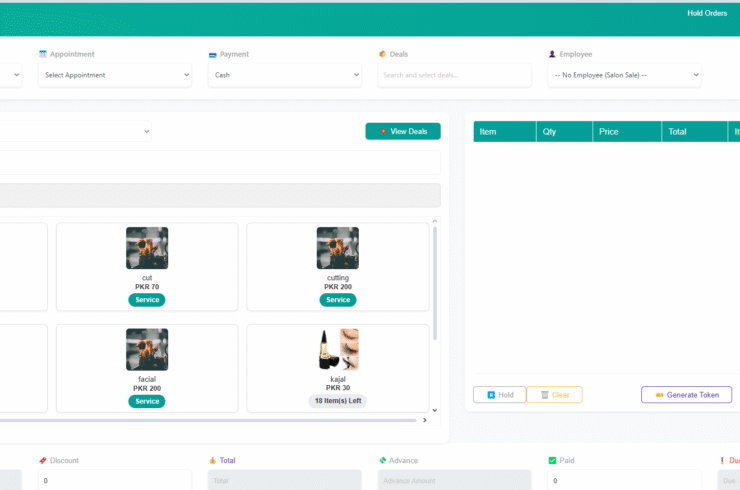This screenshot has width=740, height=490.
Task: Click the card icon beside Payment
Action: [x=212, y=55]
